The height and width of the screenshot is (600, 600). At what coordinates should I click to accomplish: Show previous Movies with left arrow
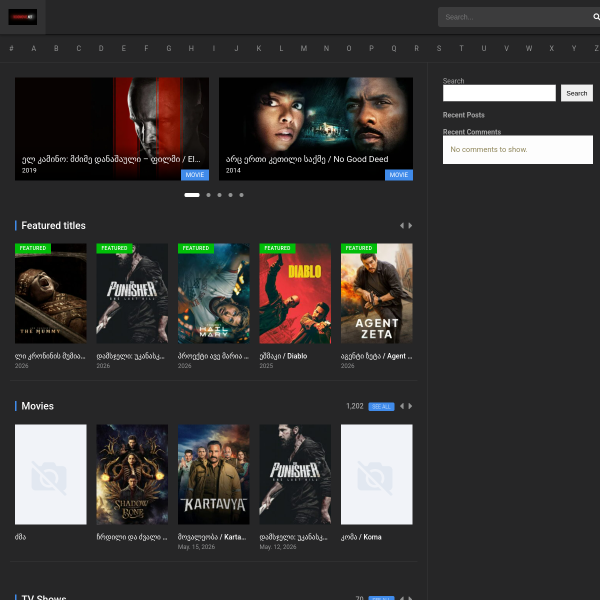coord(402,406)
